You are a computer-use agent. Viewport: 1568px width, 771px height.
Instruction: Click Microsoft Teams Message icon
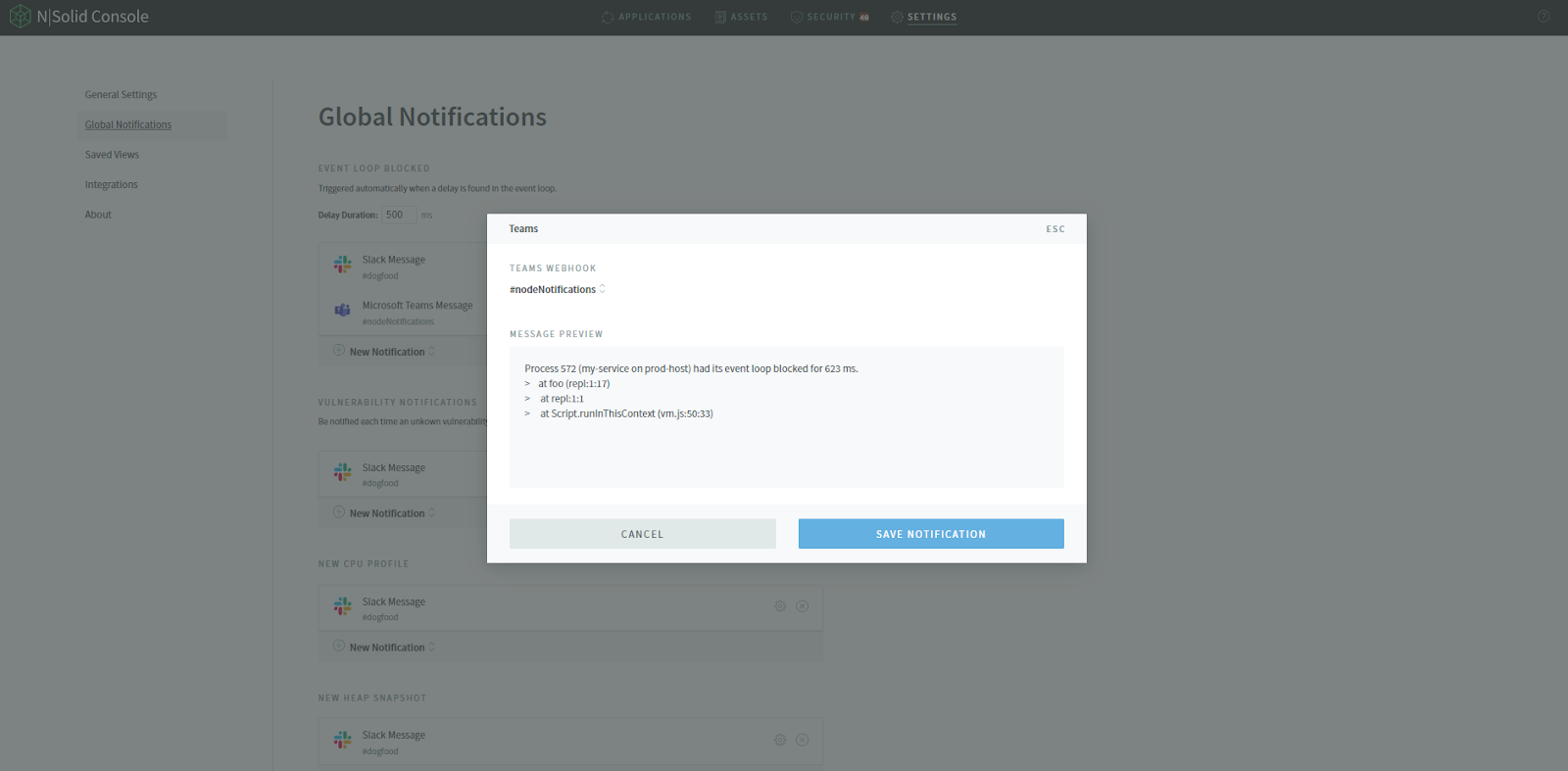click(x=342, y=310)
